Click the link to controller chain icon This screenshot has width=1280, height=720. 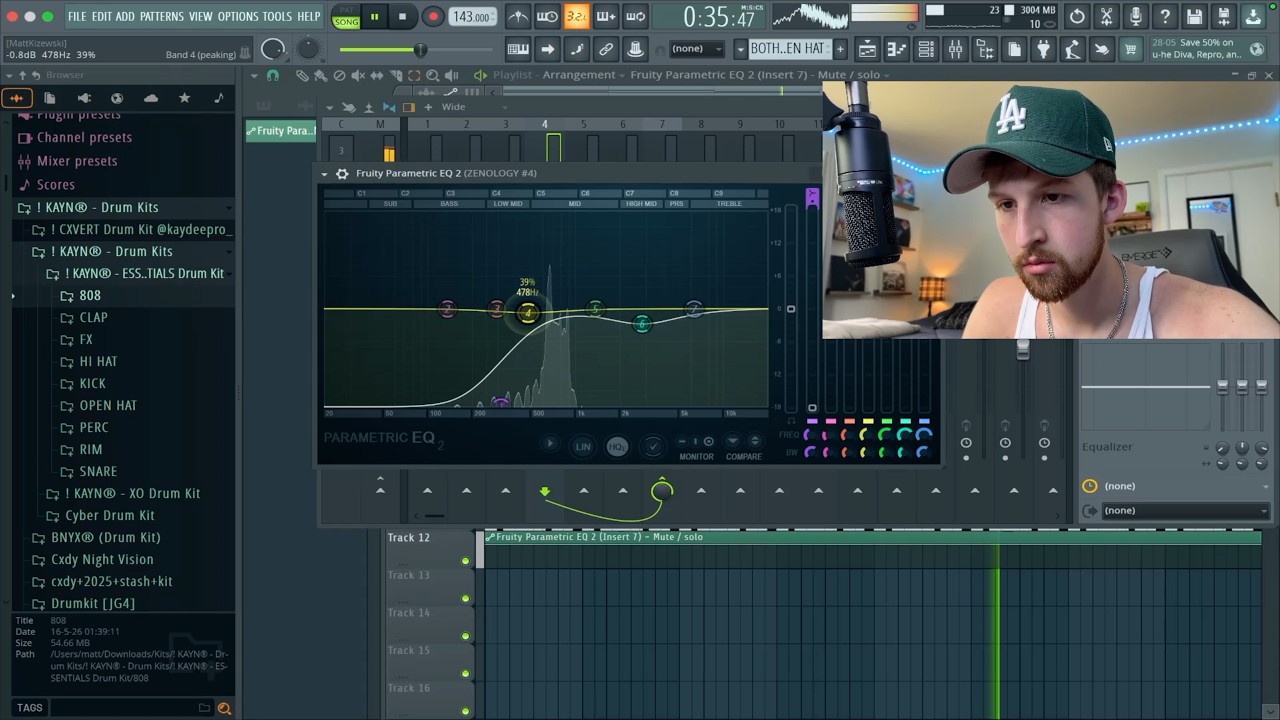606,49
